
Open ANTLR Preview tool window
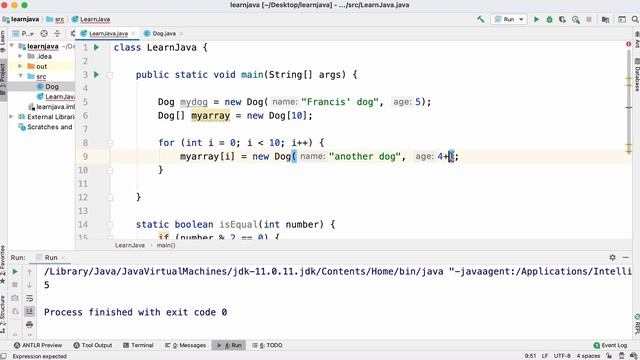tap(38, 345)
